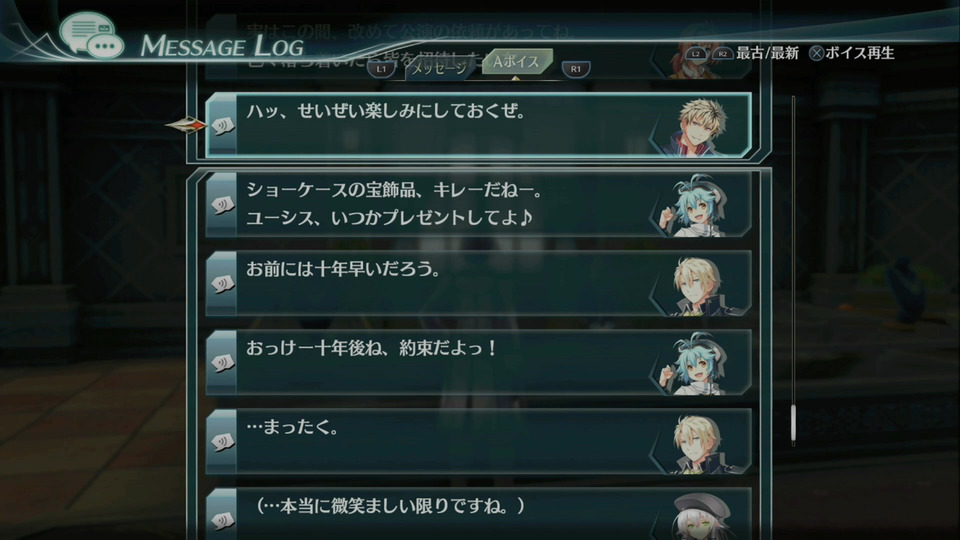This screenshot has height=540, width=960.
Task: Click the R2 newest-jump button icon
Action: (722, 54)
